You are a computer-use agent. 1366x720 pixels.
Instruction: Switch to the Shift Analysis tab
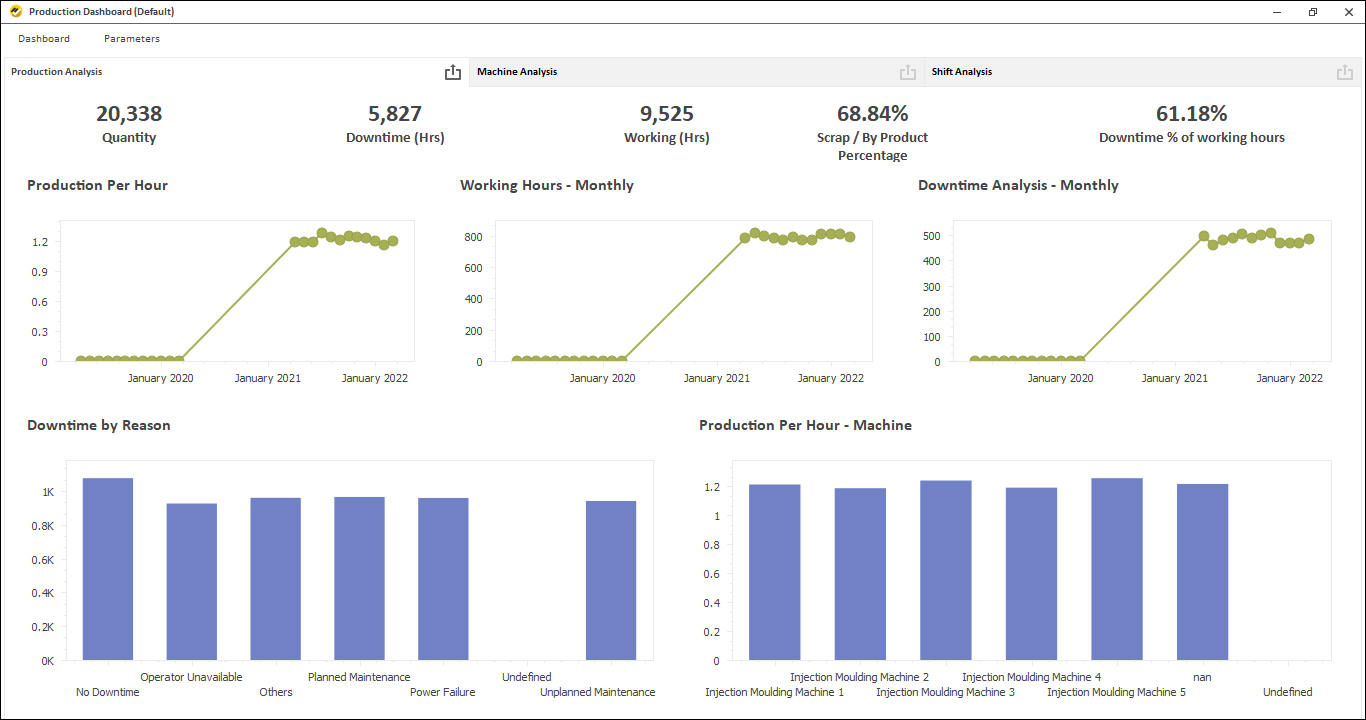tap(962, 72)
